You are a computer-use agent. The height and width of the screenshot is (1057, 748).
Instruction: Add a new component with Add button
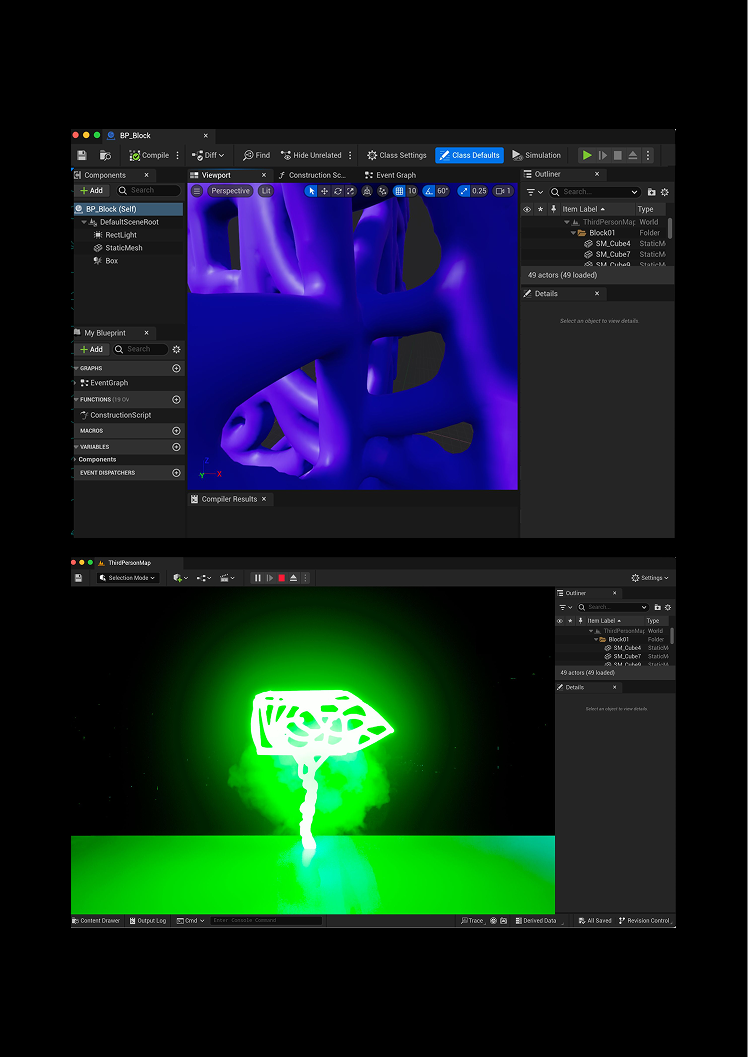coord(91,191)
